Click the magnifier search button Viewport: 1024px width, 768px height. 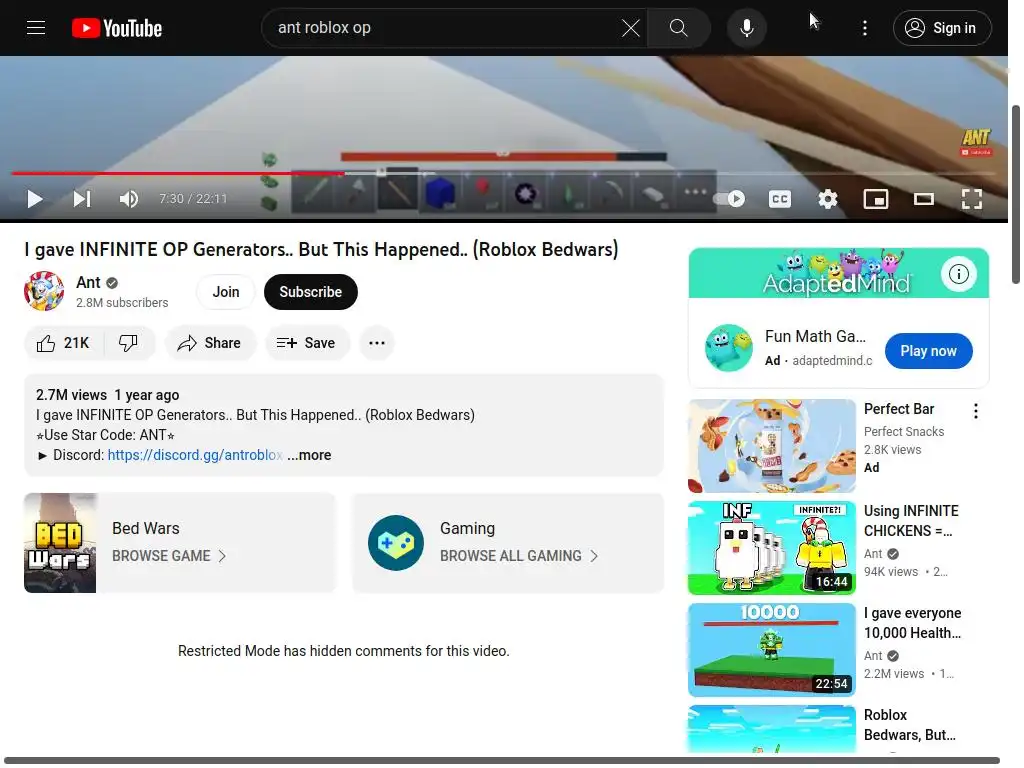point(679,28)
